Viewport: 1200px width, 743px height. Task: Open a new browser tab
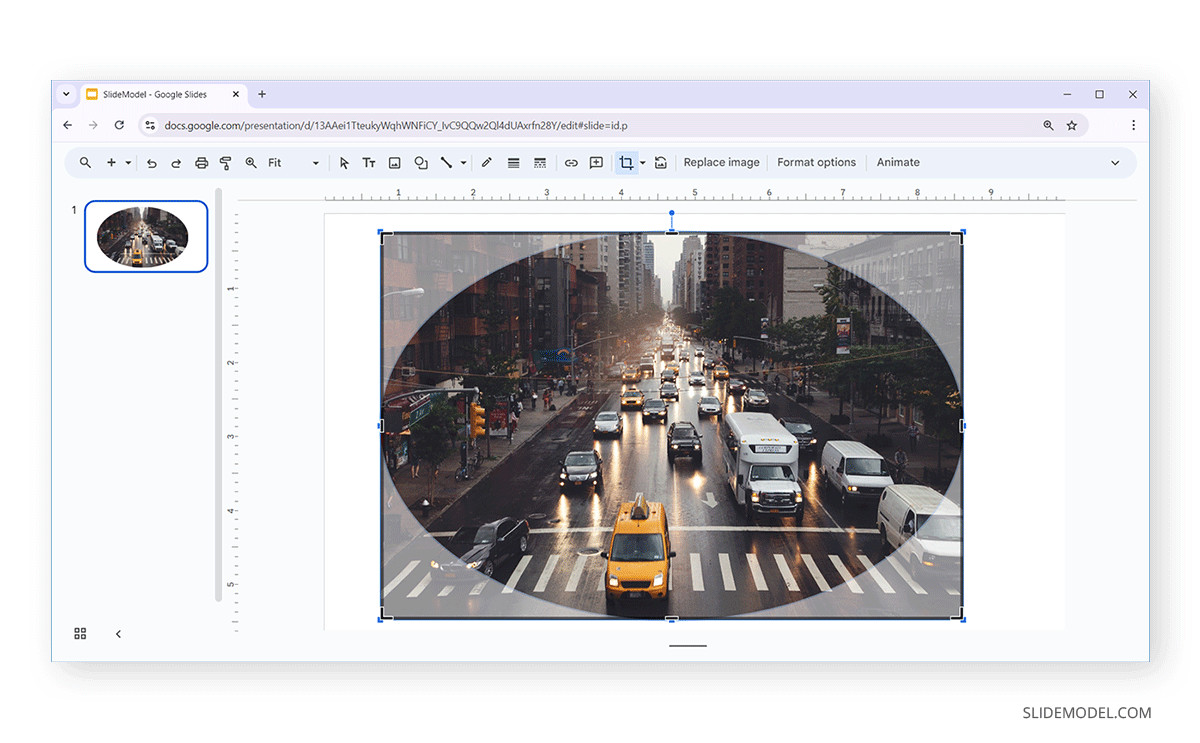pos(262,95)
